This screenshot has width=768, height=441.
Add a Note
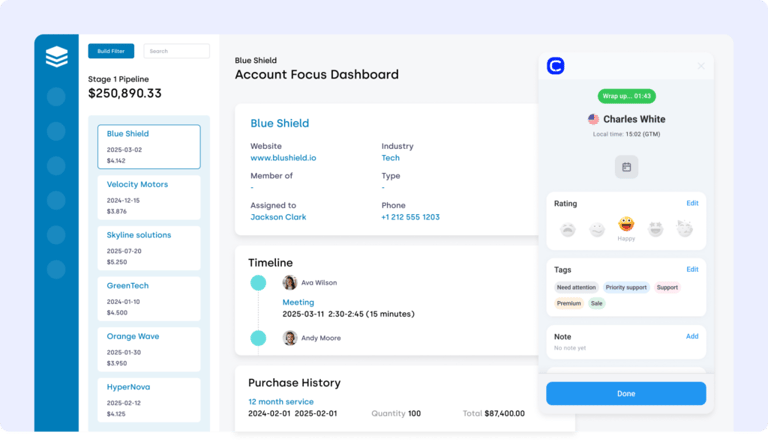click(692, 337)
